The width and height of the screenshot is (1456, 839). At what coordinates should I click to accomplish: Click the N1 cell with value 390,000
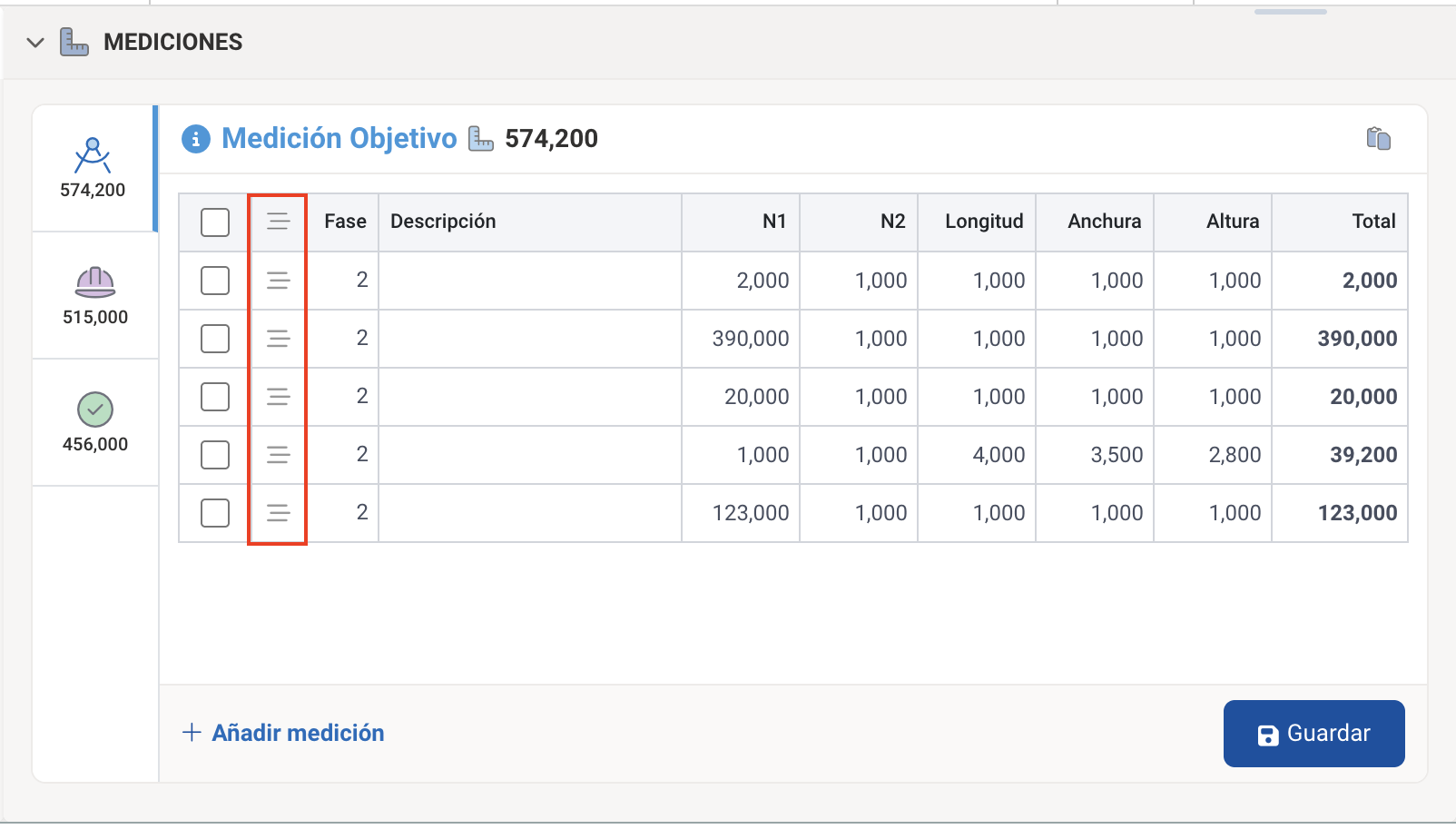coord(741,339)
